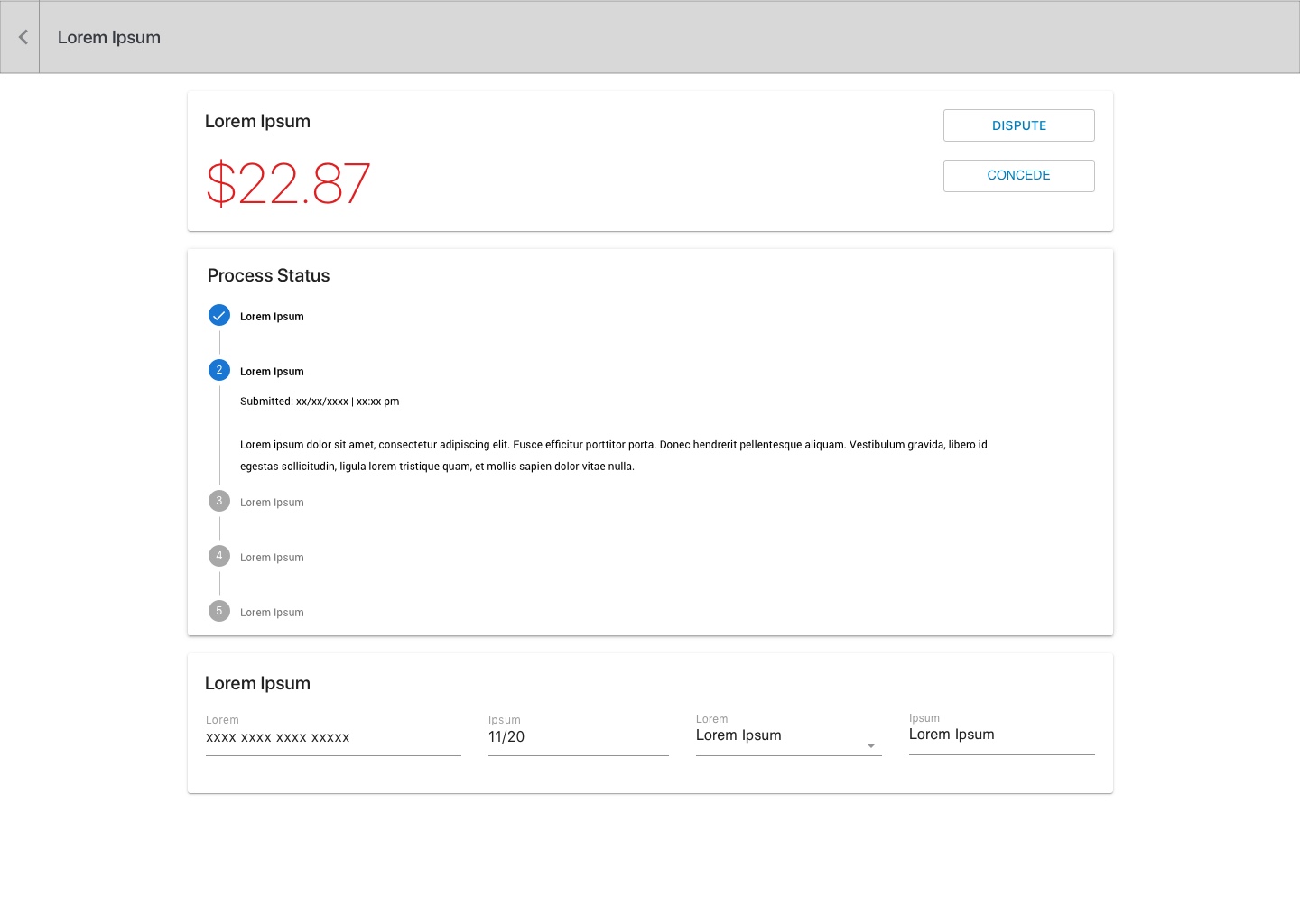Click the rightmost Ipsum text field
The width and height of the screenshot is (1300, 924).
click(x=1000, y=735)
